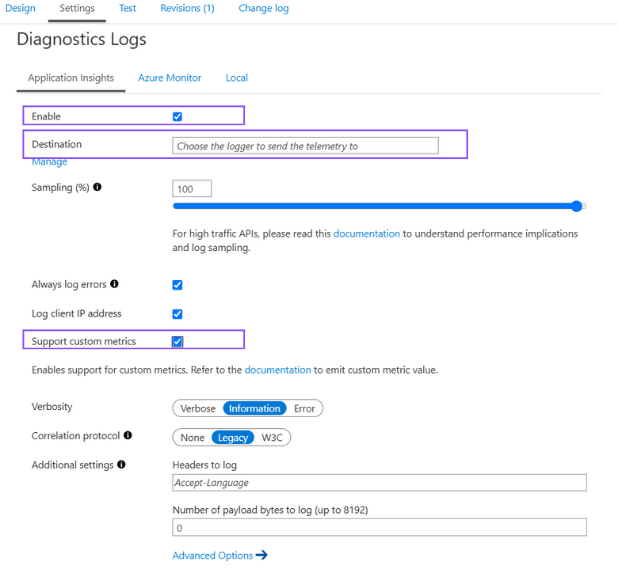This screenshot has width=619, height=570.
Task: Open the custom metrics documentation link
Action: 278,370
